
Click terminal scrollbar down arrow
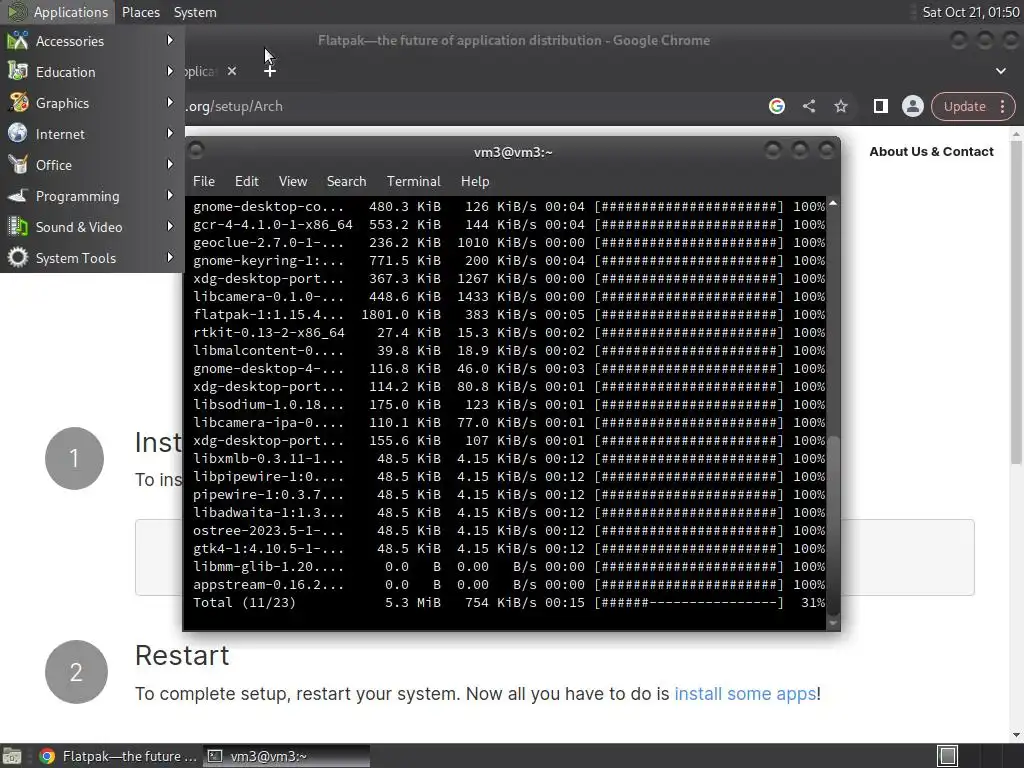pyautogui.click(x=833, y=624)
